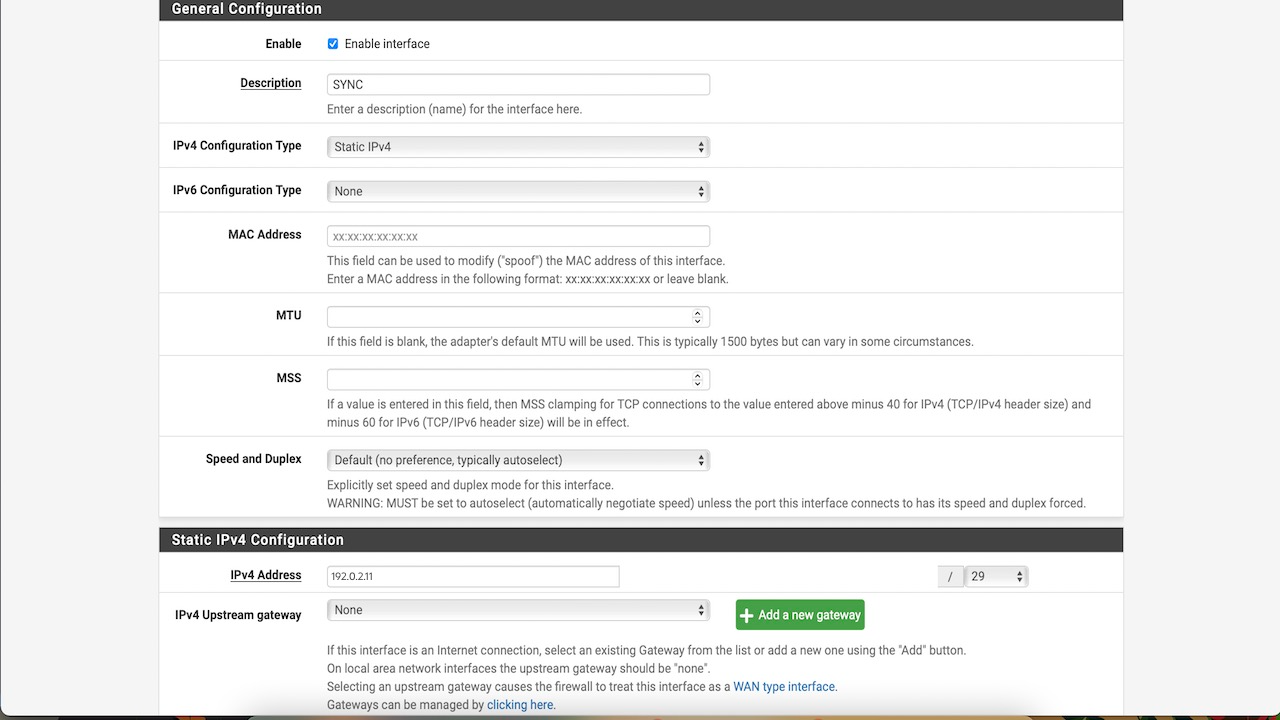Click the underlined Description field label

pyautogui.click(x=270, y=83)
